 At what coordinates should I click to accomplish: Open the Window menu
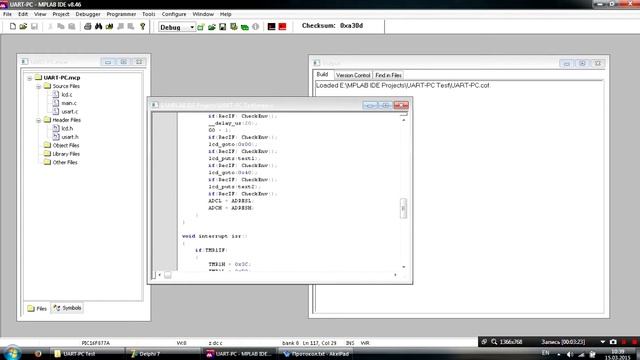pos(203,14)
